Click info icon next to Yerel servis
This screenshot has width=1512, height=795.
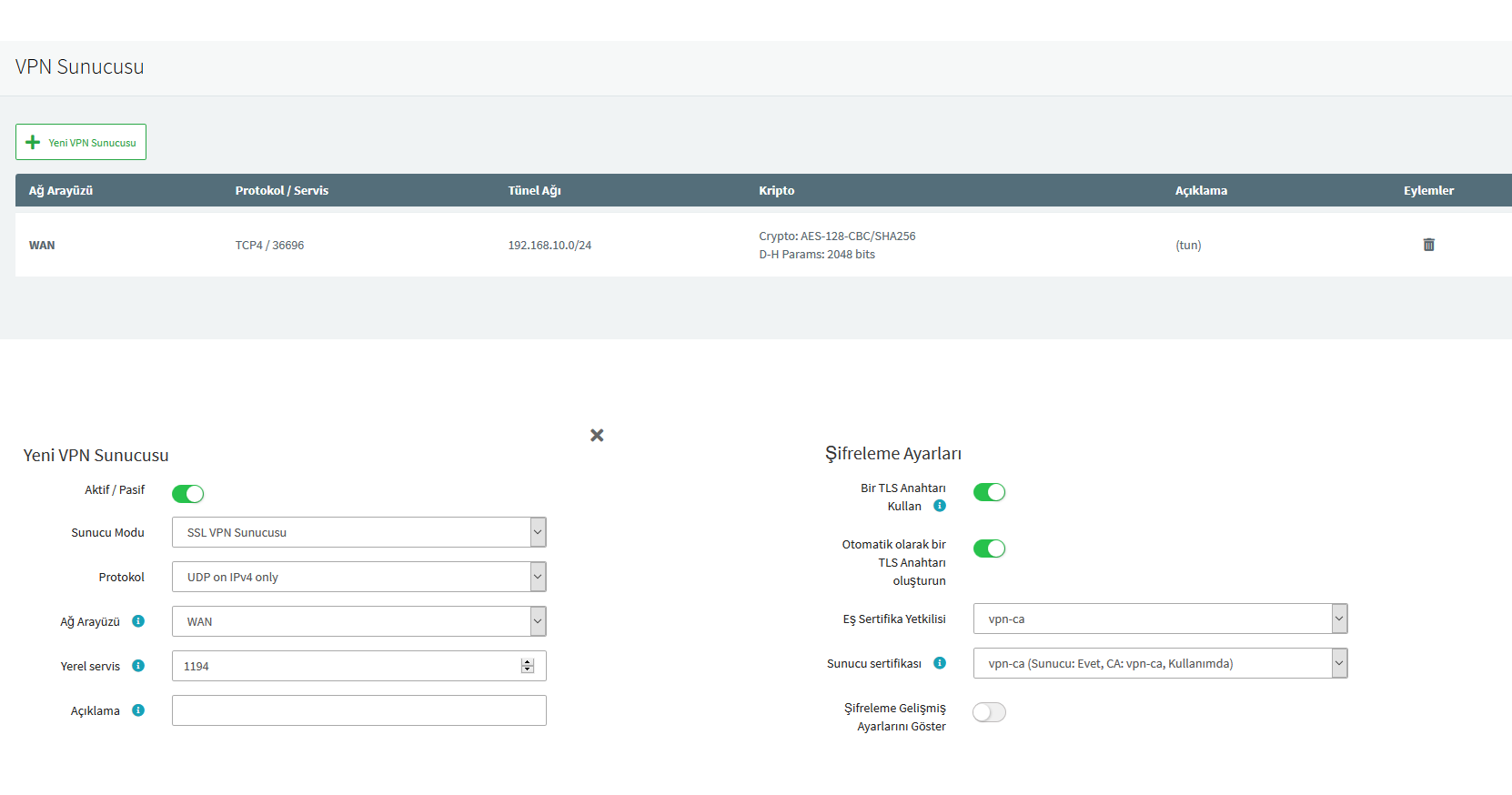(138, 666)
